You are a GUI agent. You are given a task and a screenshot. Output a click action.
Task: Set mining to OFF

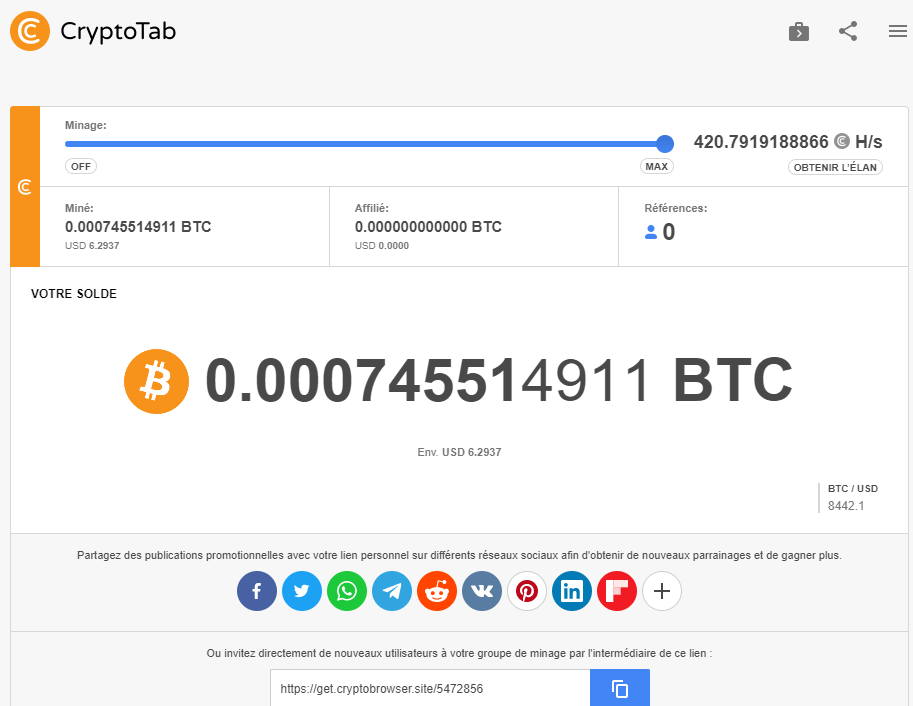81,167
